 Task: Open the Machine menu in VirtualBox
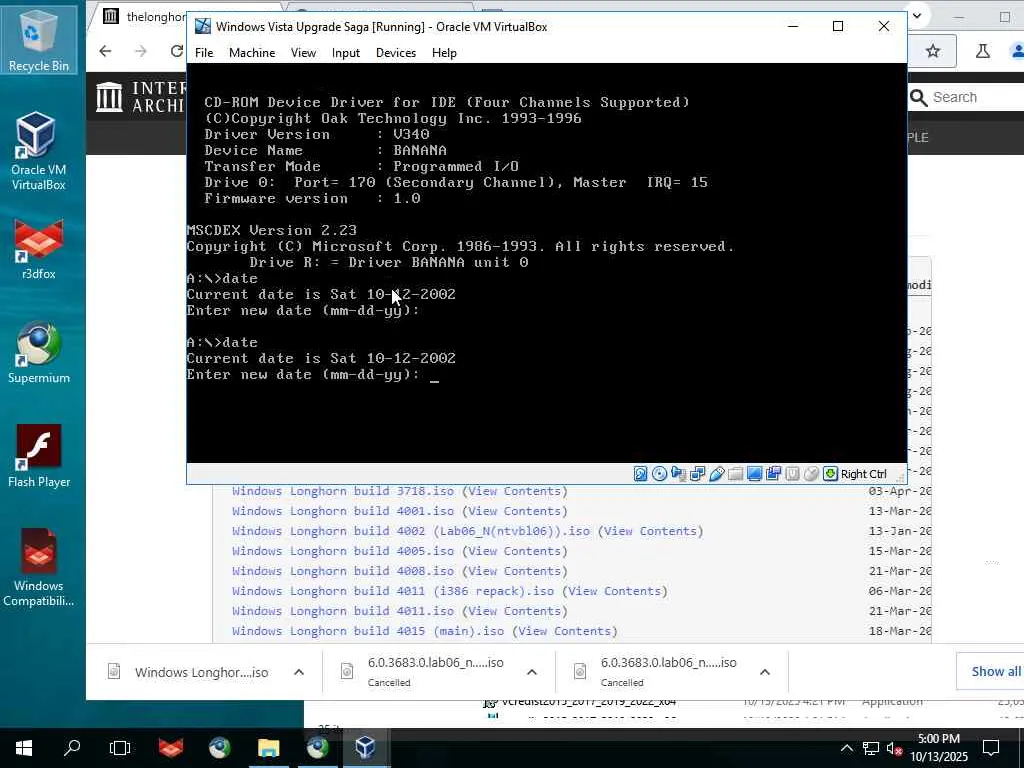point(252,53)
